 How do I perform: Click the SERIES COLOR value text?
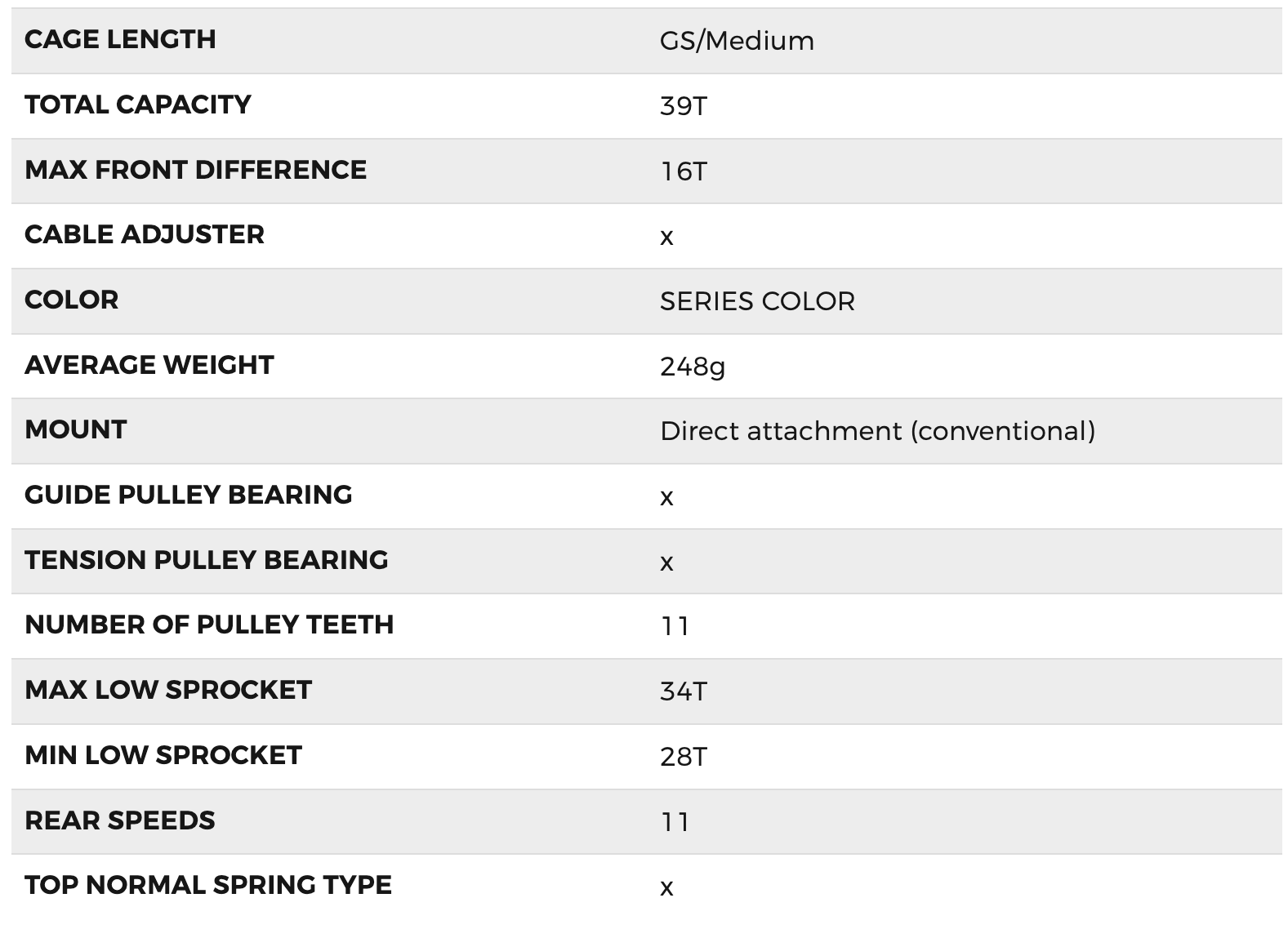(757, 301)
